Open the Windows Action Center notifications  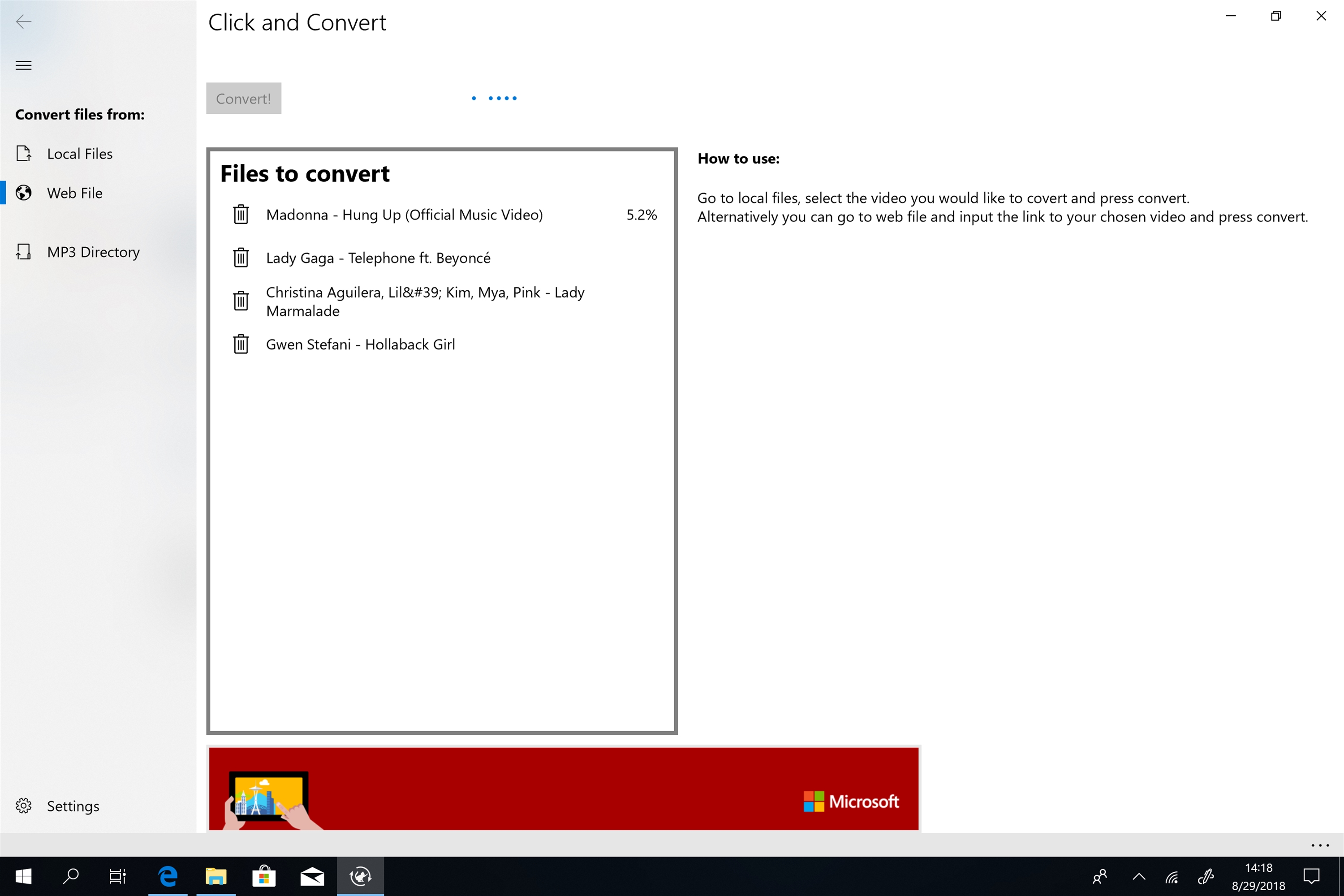(x=1311, y=876)
